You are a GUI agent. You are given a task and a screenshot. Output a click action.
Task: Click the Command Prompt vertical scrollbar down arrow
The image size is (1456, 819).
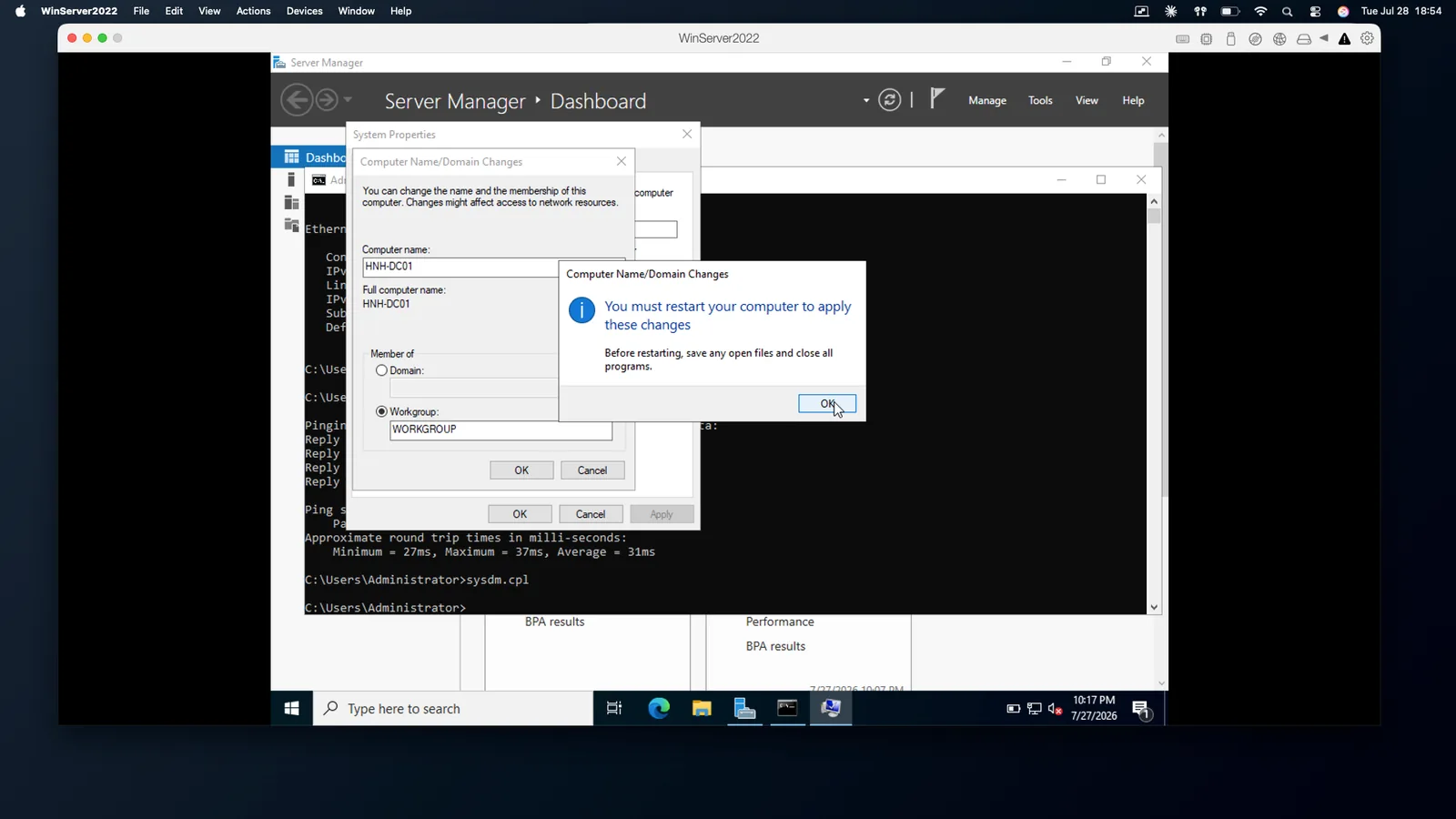tap(1154, 607)
